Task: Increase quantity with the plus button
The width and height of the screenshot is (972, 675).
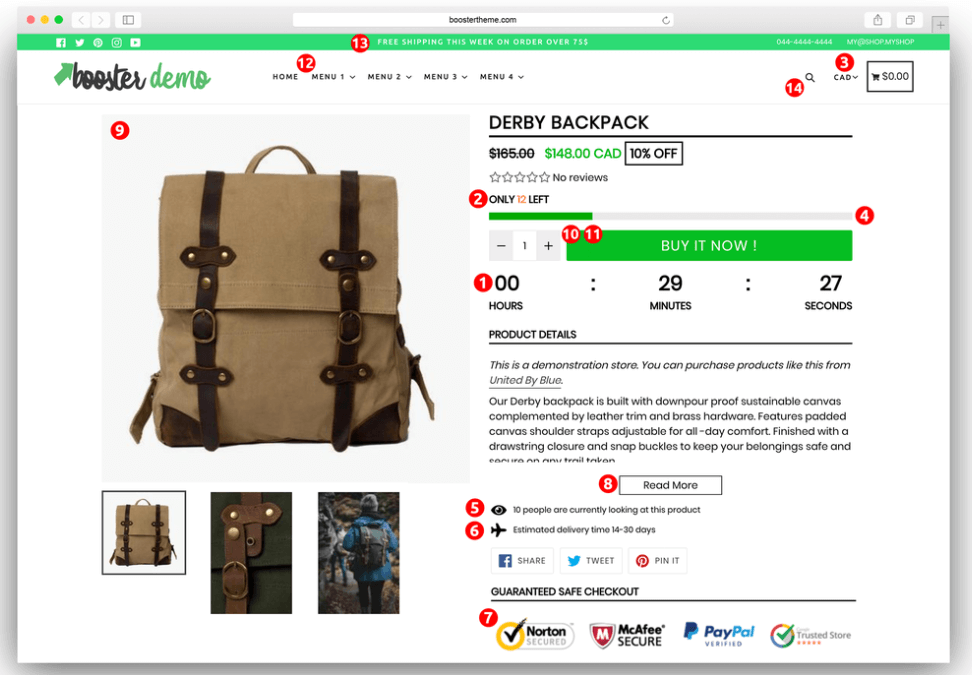Action: (549, 246)
